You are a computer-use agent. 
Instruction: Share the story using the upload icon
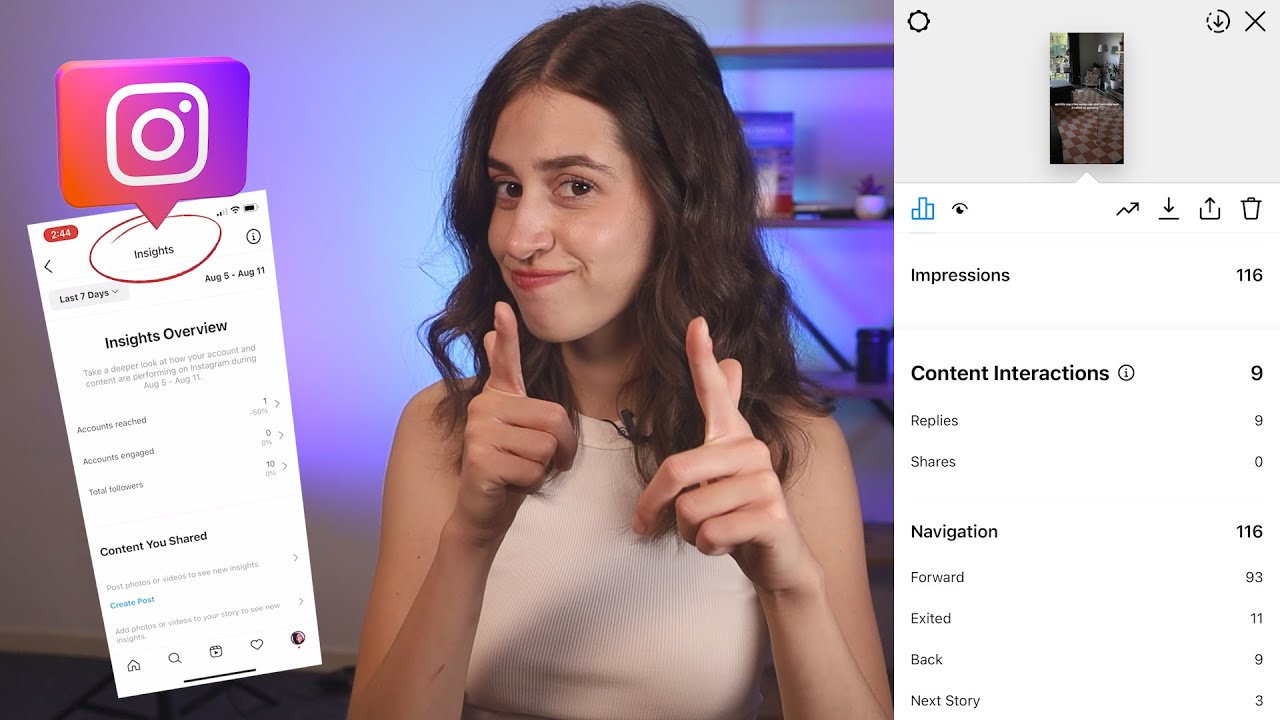[1209, 209]
